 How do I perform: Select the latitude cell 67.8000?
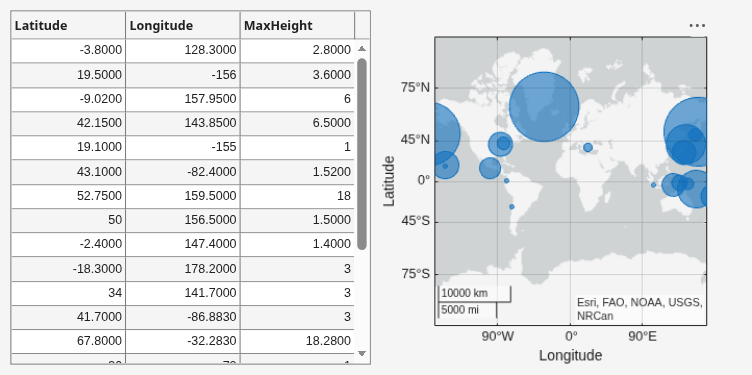[68, 341]
